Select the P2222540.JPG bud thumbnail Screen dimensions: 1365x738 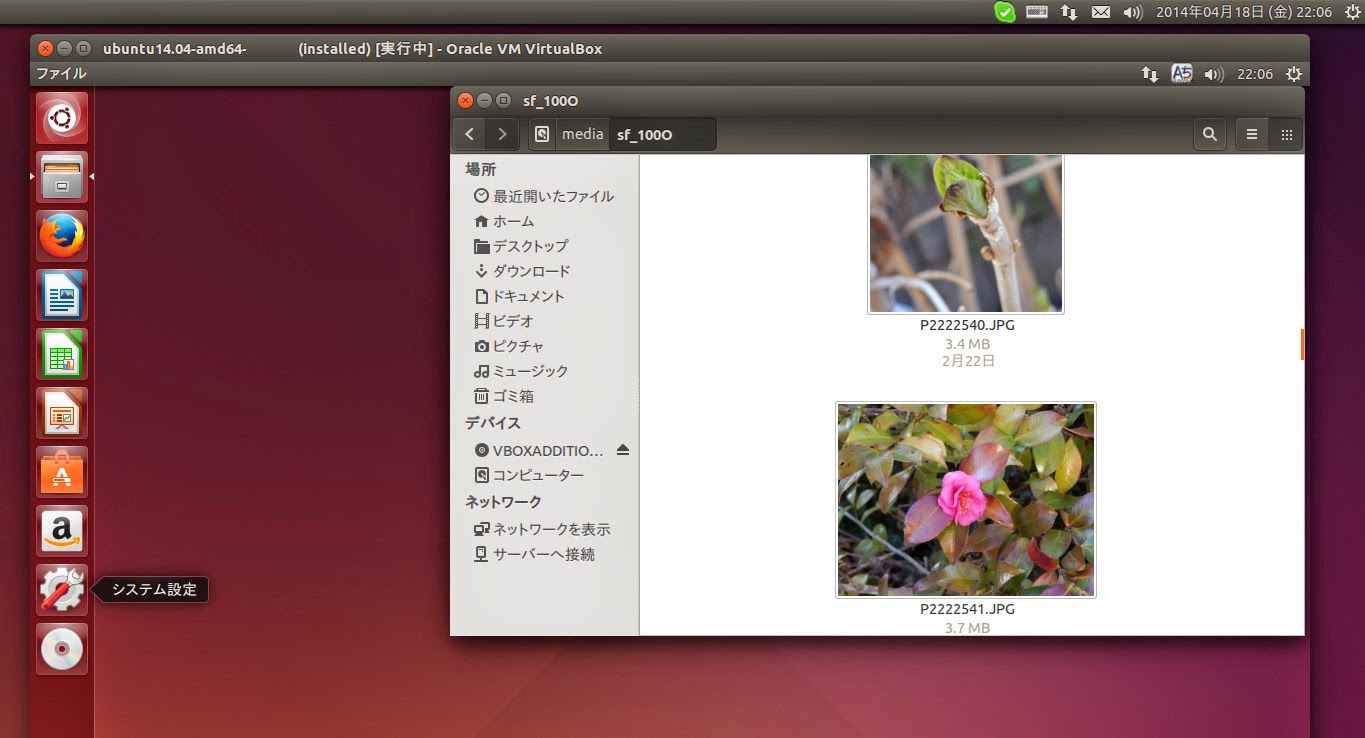pyautogui.click(x=966, y=233)
